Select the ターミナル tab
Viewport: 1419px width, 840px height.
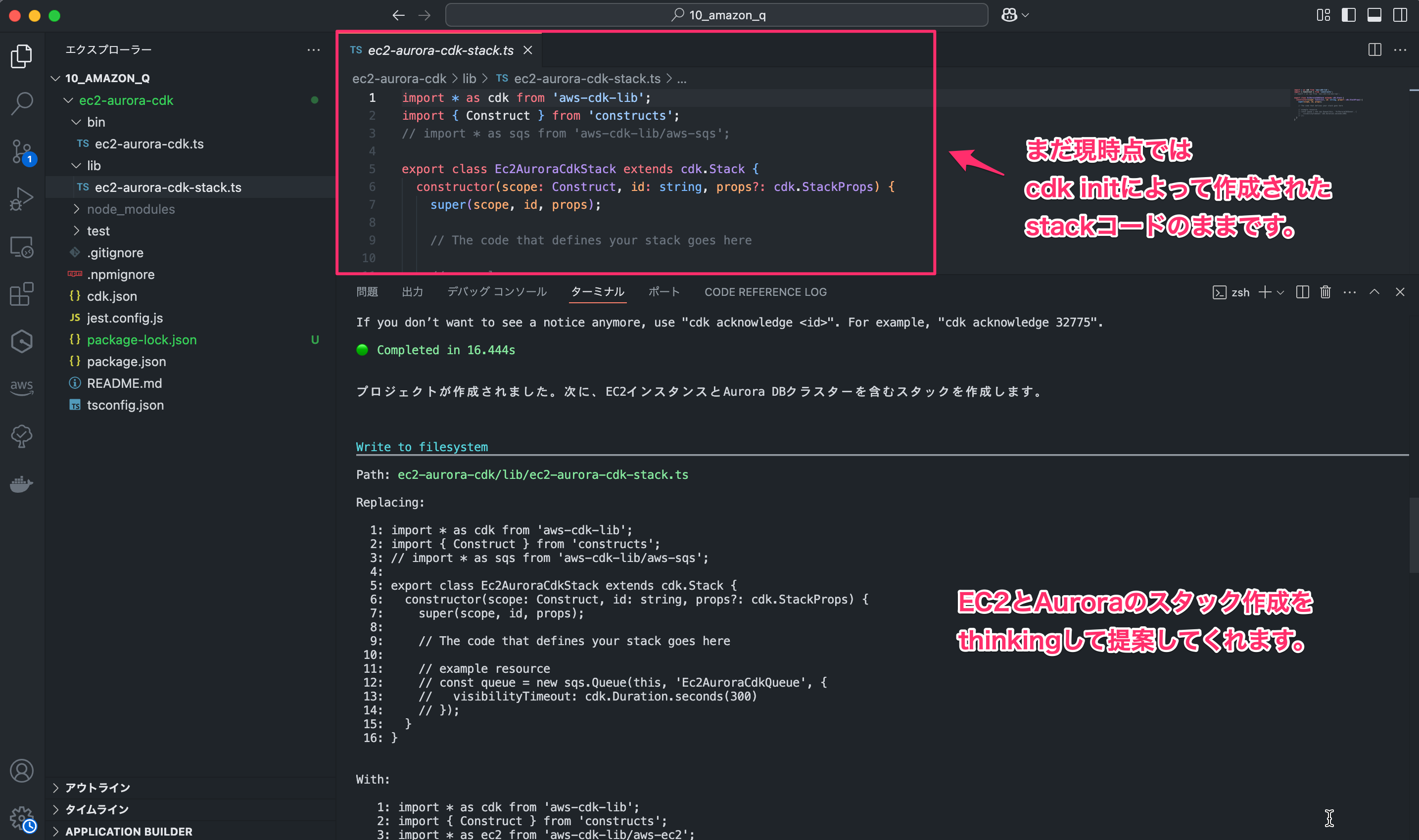pos(597,292)
